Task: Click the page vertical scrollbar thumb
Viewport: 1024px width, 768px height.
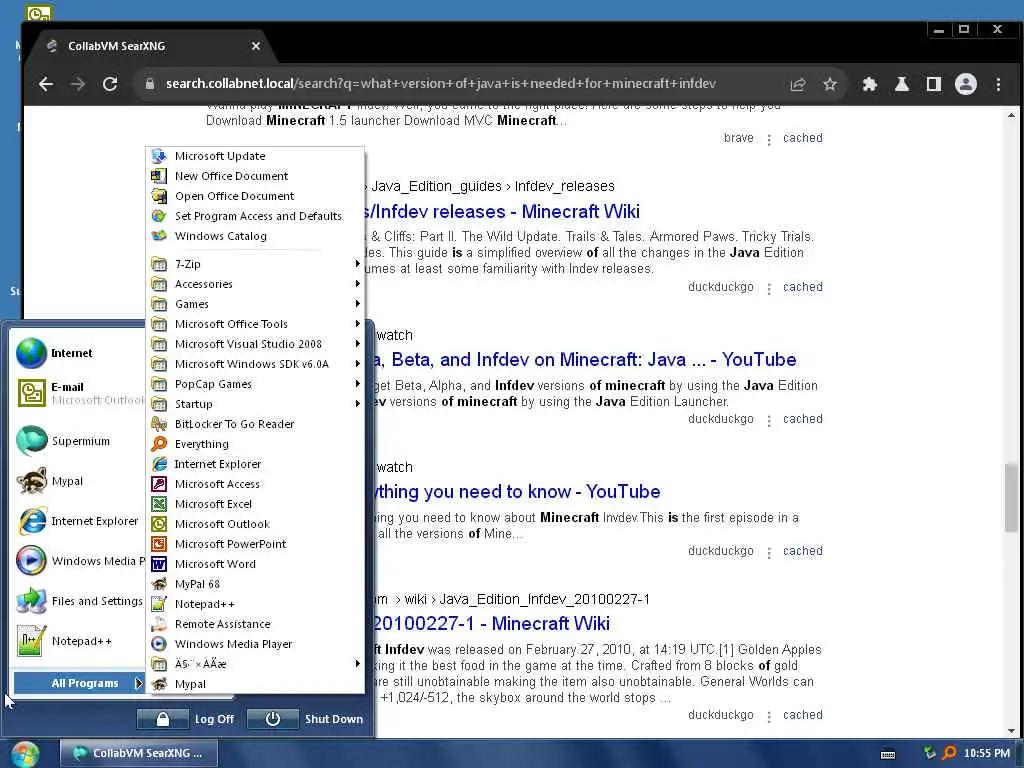Action: tap(1011, 498)
